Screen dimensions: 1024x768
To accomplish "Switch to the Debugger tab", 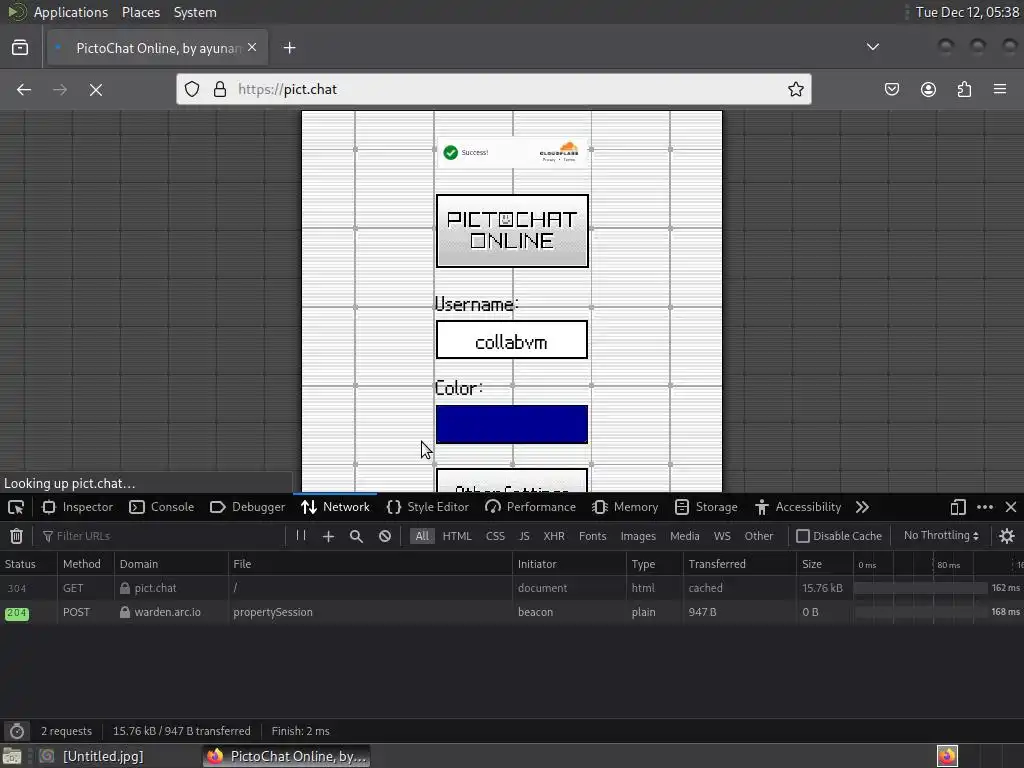I will [248, 507].
